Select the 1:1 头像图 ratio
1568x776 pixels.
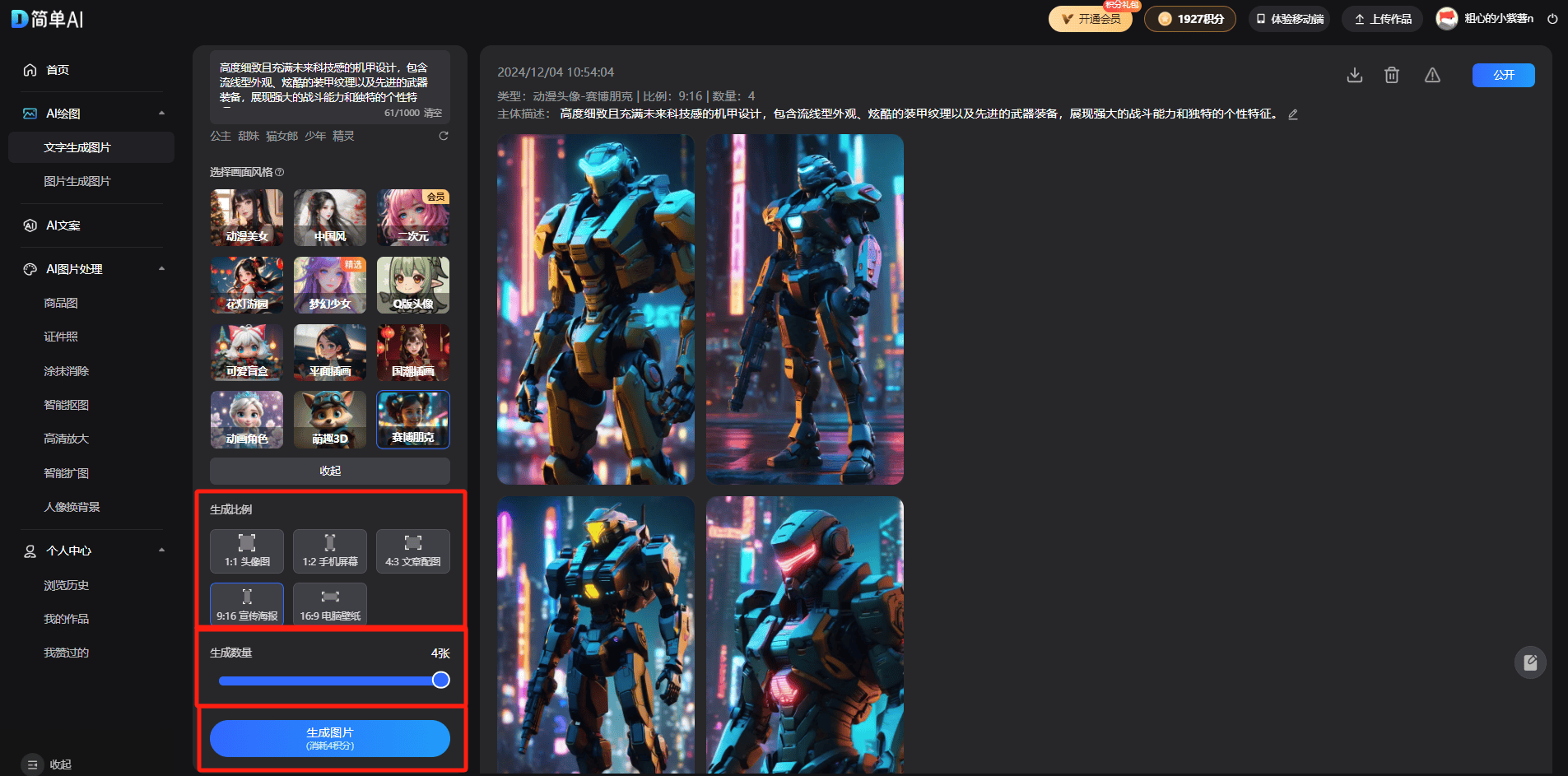point(247,551)
